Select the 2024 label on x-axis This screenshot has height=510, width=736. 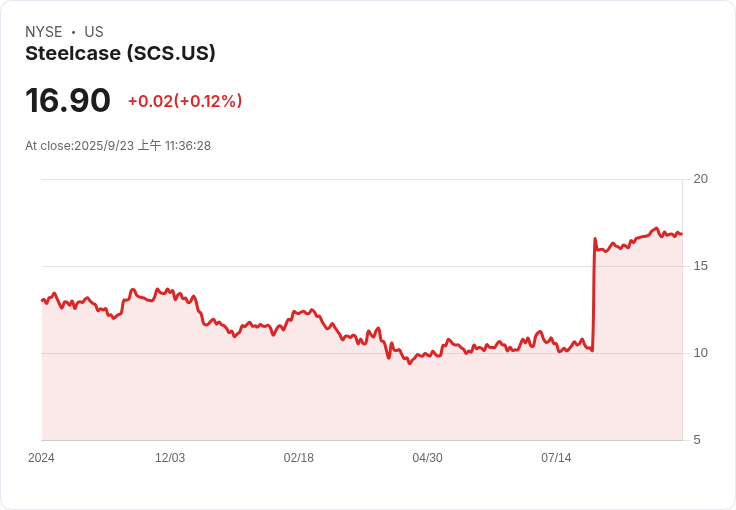click(41, 458)
